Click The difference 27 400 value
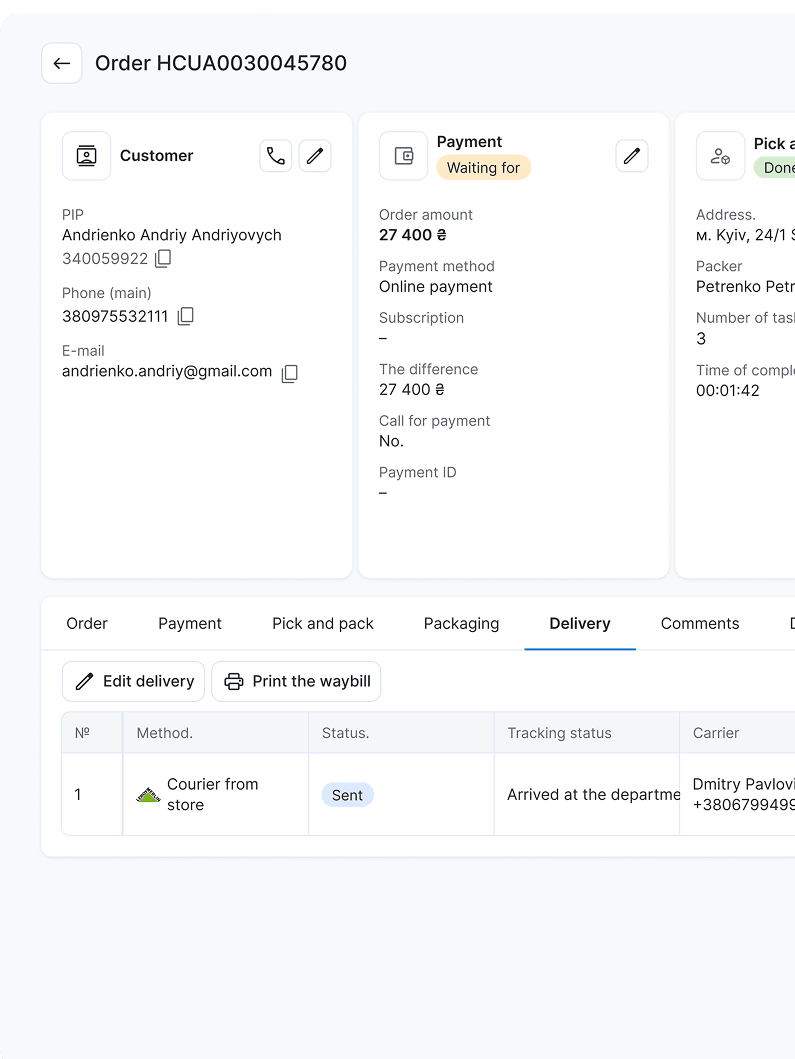This screenshot has width=795, height=1059. [x=411, y=390]
